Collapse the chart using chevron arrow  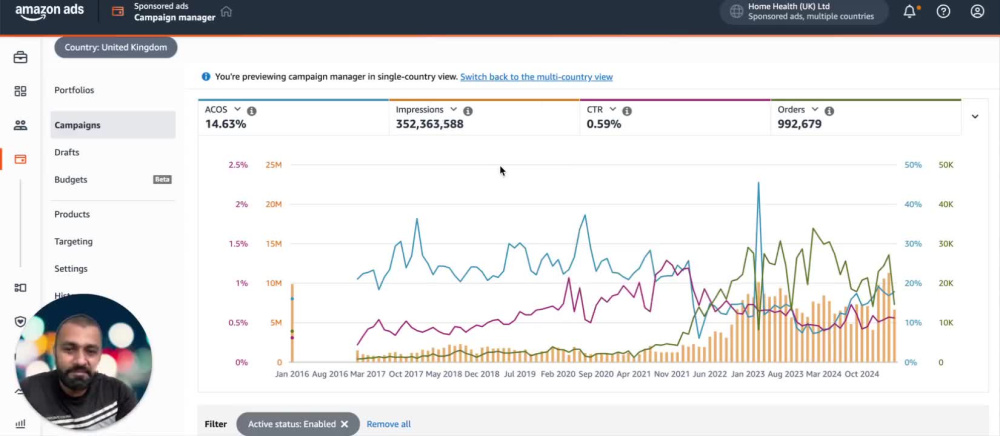click(974, 117)
